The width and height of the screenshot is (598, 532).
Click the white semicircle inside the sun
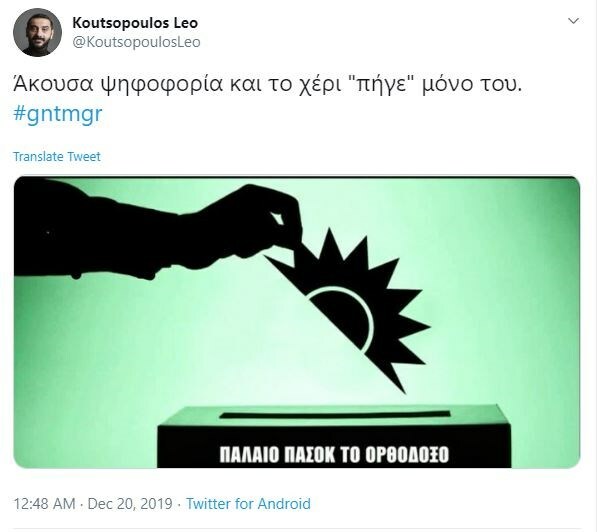click(x=349, y=313)
